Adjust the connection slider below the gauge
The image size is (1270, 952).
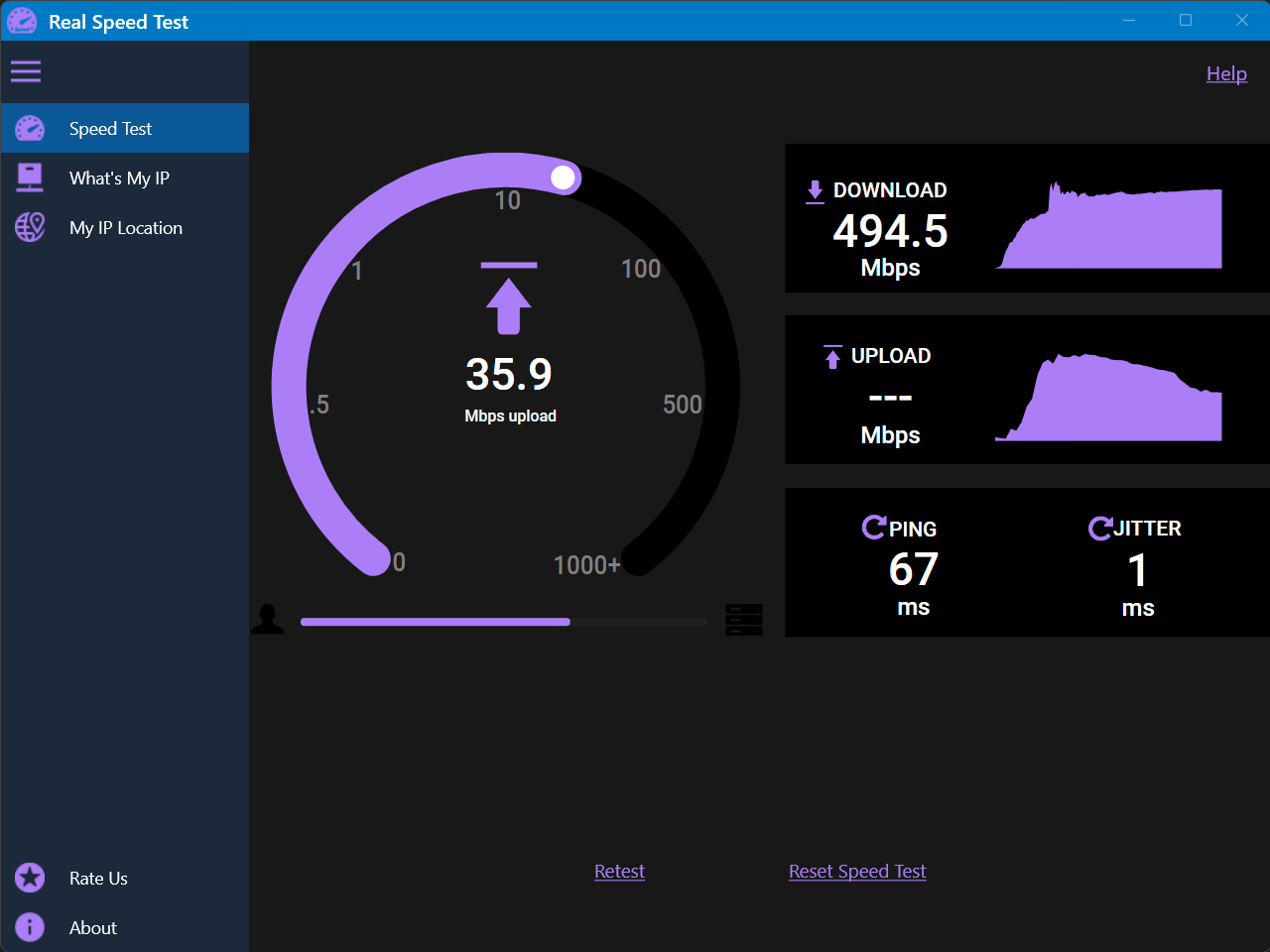(x=502, y=622)
